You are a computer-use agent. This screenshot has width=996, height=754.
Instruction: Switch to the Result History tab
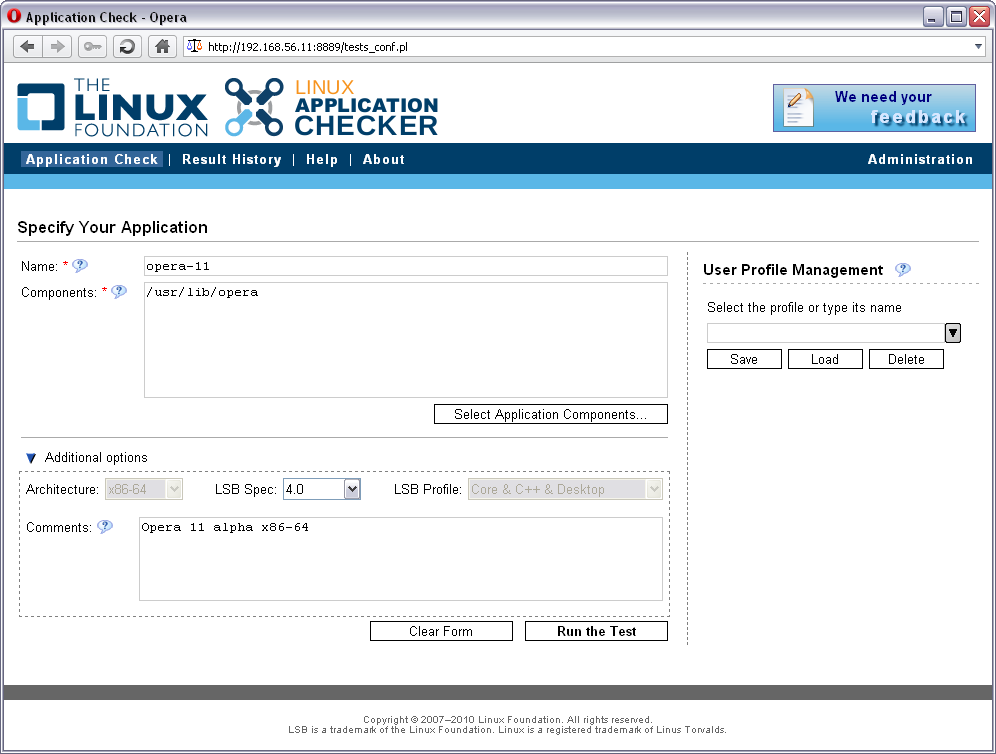tap(232, 159)
